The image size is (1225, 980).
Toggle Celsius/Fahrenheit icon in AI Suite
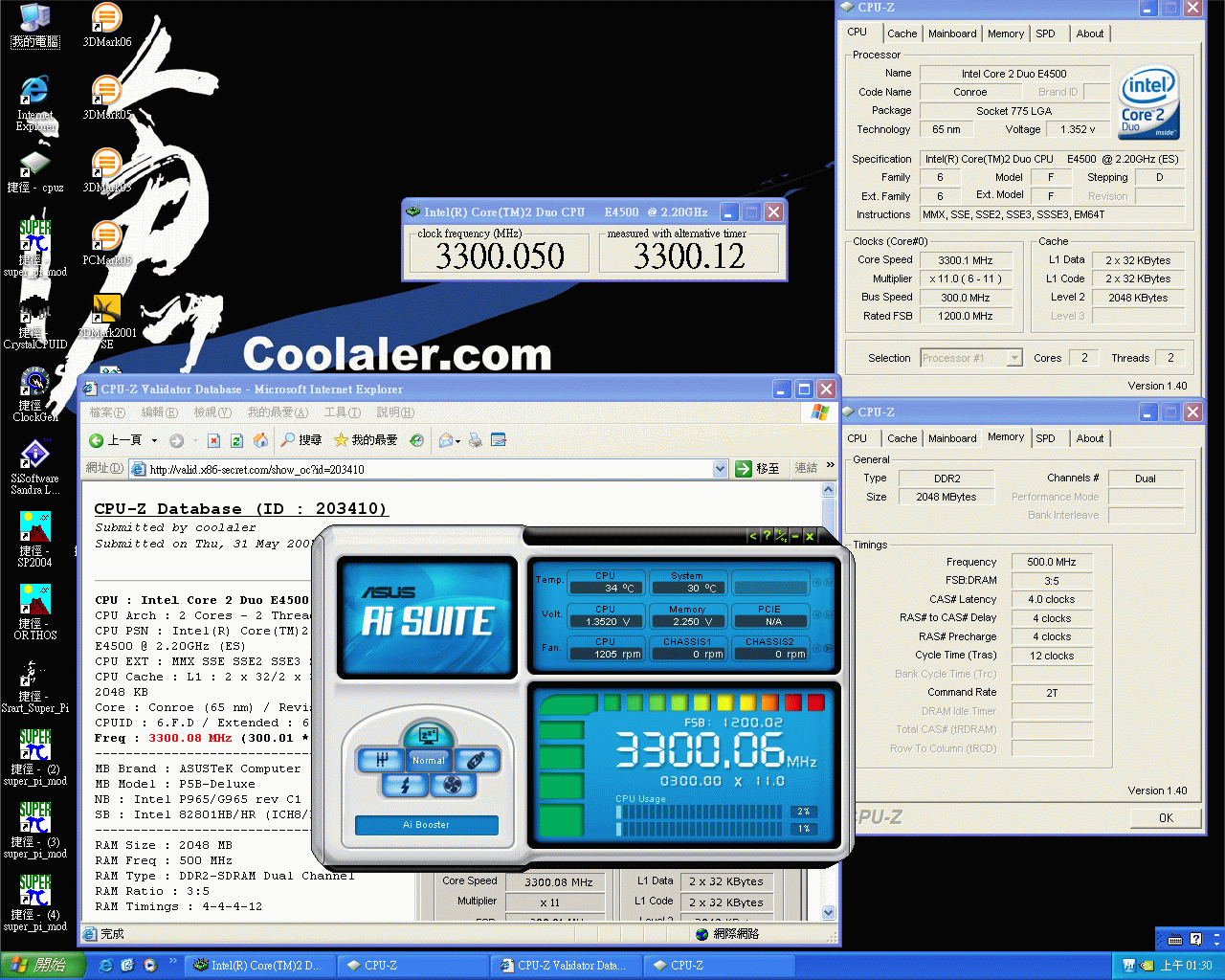[x=781, y=536]
